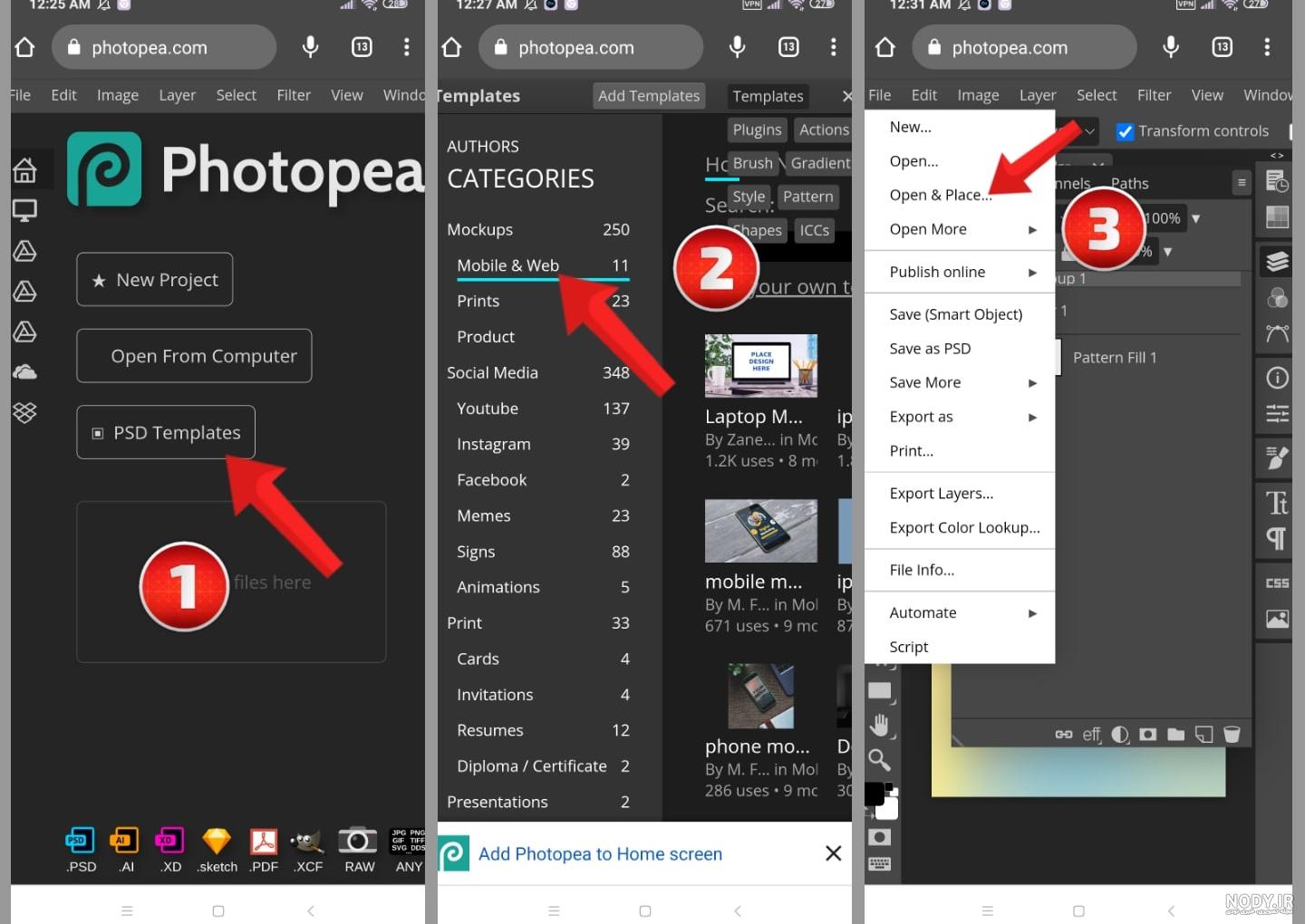This screenshot has width=1305, height=924.
Task: Click the .PSD format icon
Action: pyautogui.click(x=81, y=842)
